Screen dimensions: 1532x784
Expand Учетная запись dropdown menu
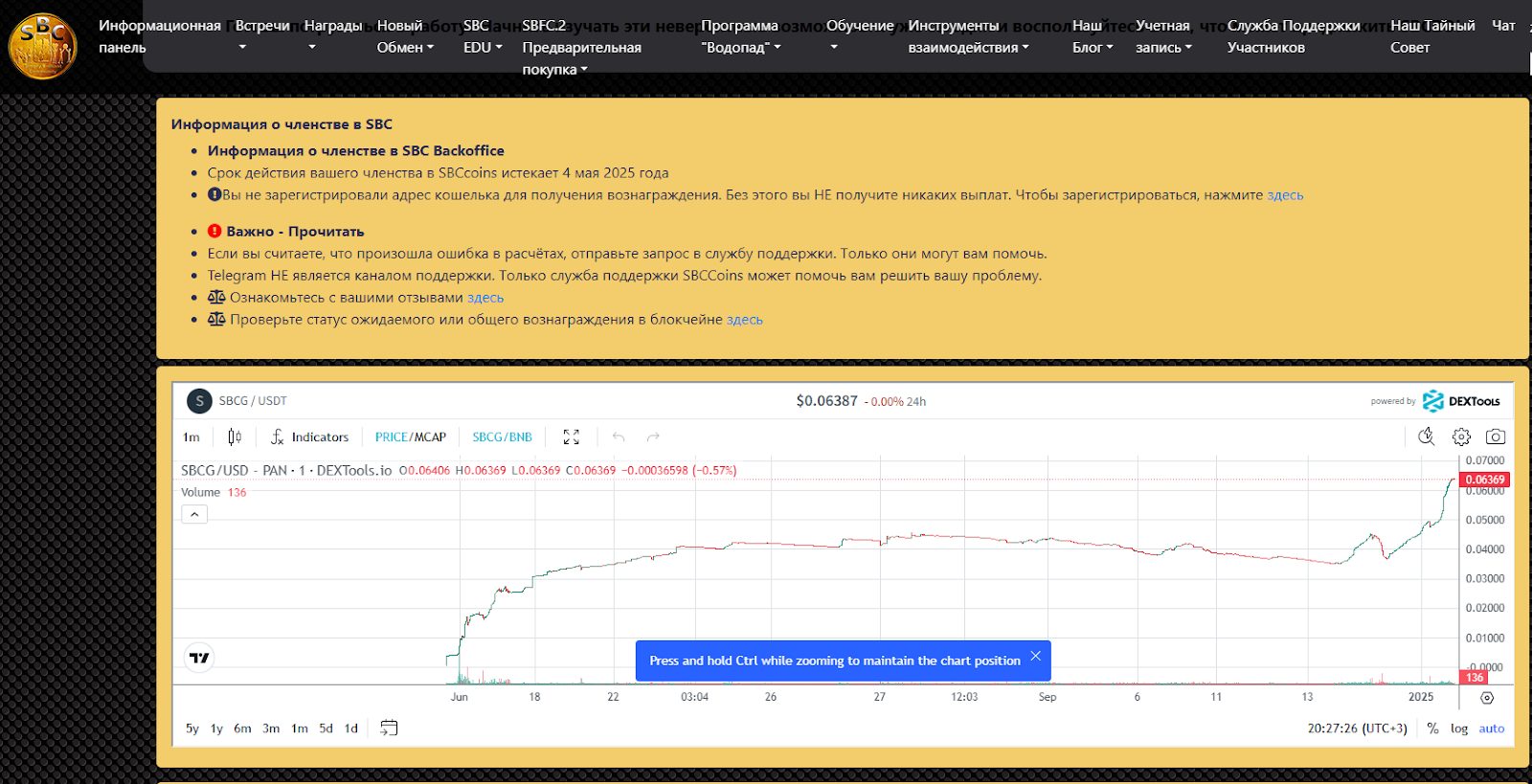click(1163, 36)
